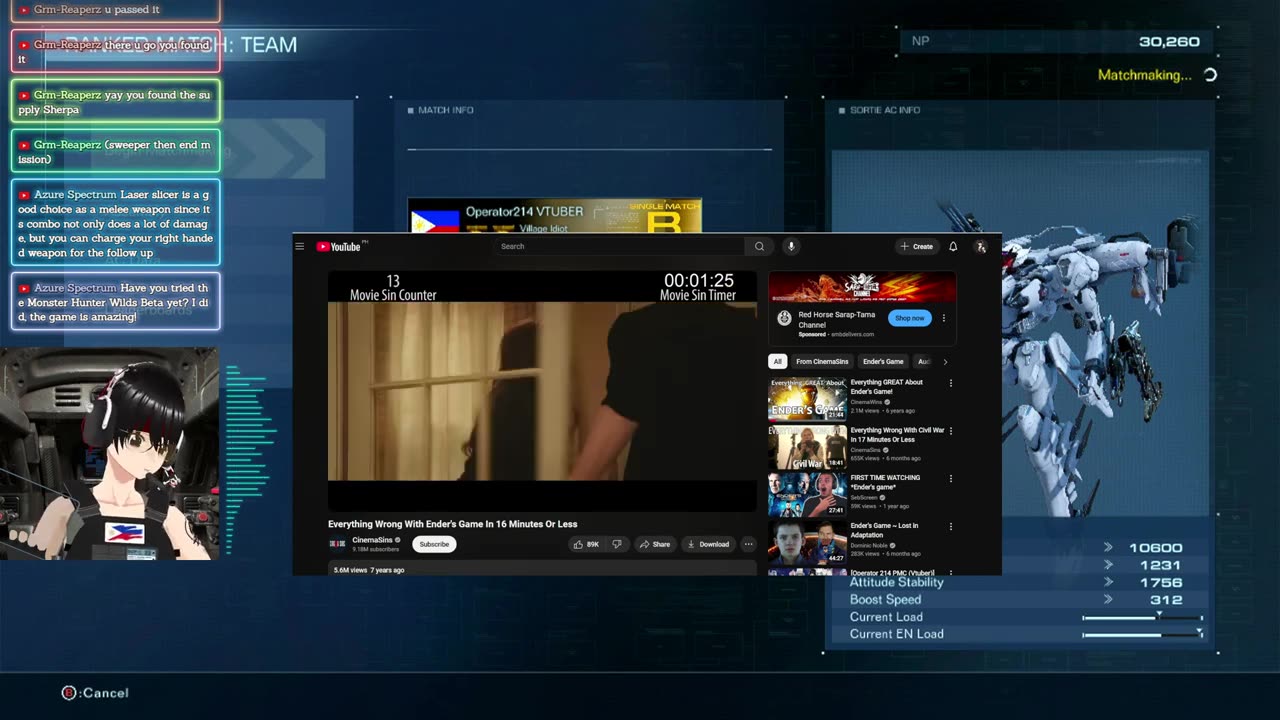
Task: Open the Everything GREAT About Ender's Game title
Action: (x=887, y=386)
